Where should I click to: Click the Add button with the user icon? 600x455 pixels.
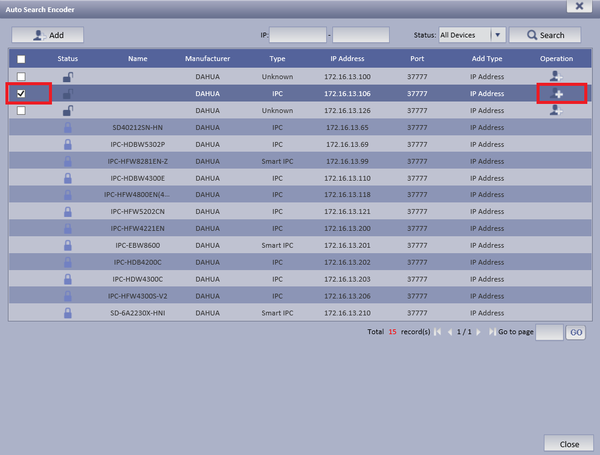click(x=47, y=35)
